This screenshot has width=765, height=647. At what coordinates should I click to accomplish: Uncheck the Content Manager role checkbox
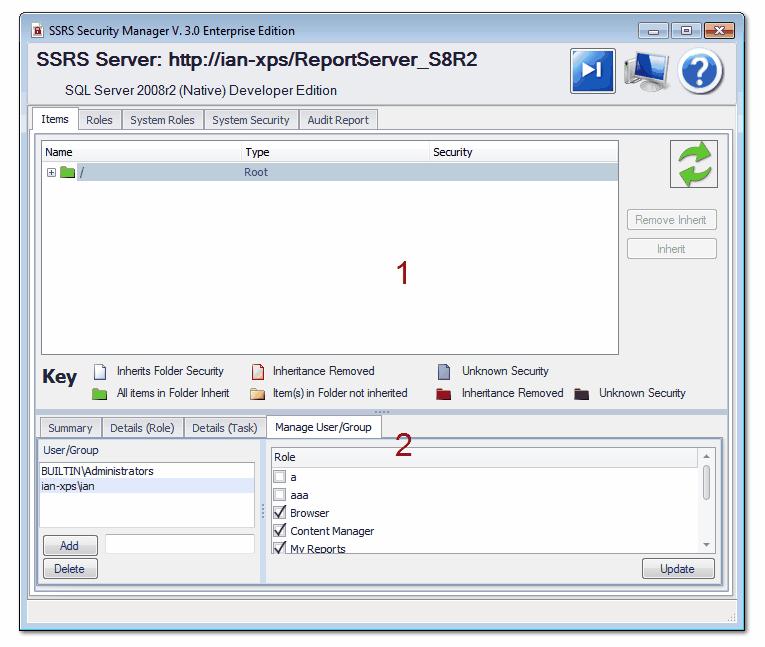pyautogui.click(x=280, y=530)
